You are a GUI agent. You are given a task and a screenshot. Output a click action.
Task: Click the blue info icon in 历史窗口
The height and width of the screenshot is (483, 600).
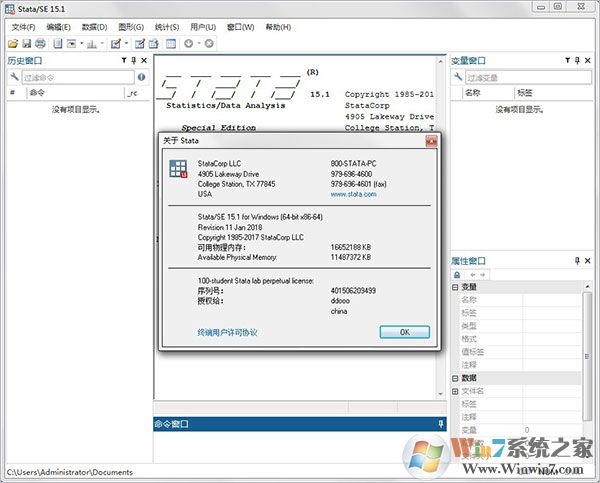pyautogui.click(x=142, y=77)
